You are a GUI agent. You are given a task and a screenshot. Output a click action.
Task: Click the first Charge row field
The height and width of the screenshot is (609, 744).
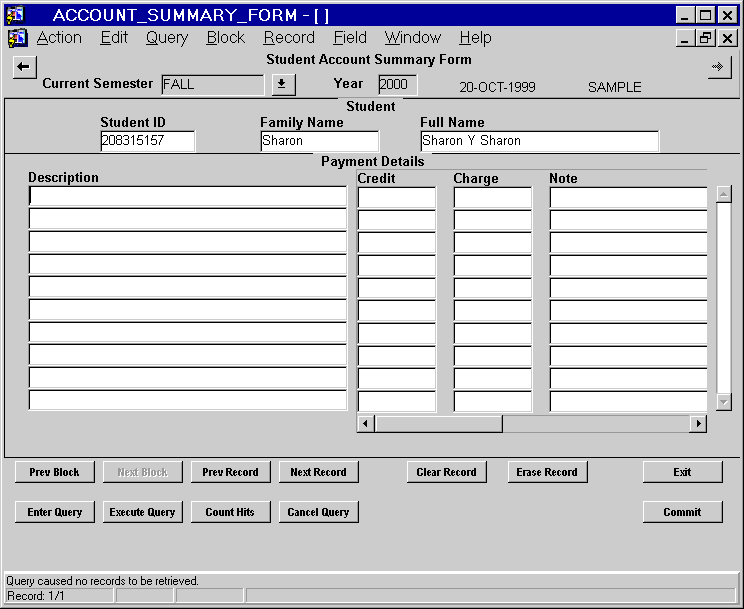click(493, 197)
